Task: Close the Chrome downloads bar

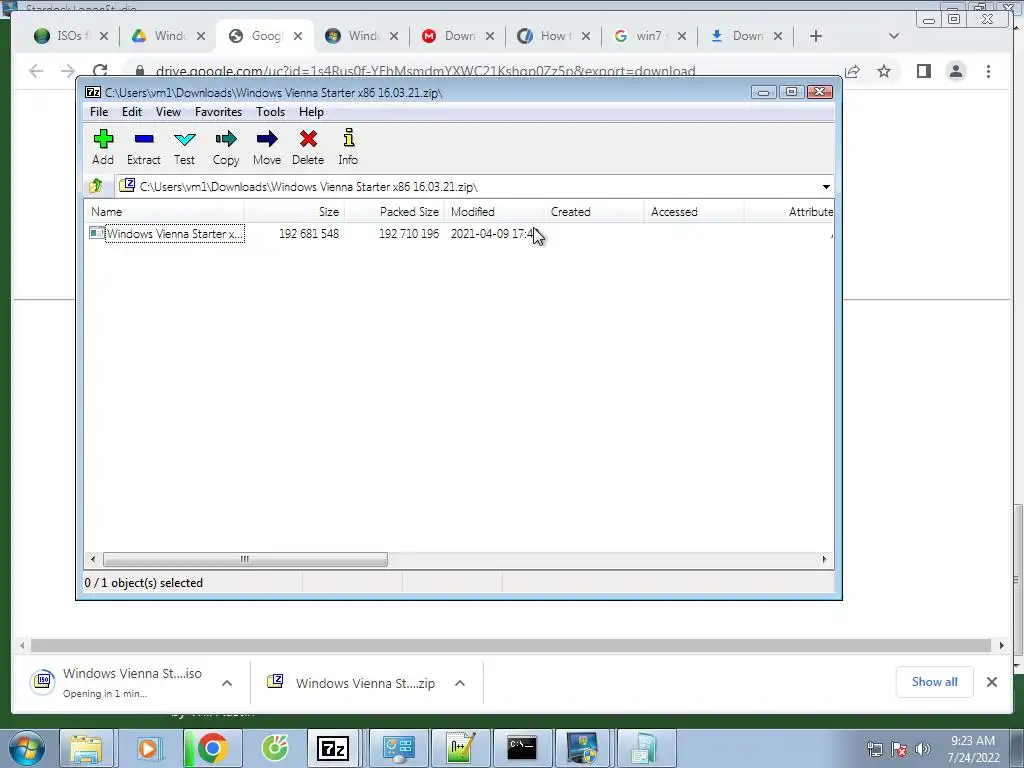Action: click(x=991, y=682)
